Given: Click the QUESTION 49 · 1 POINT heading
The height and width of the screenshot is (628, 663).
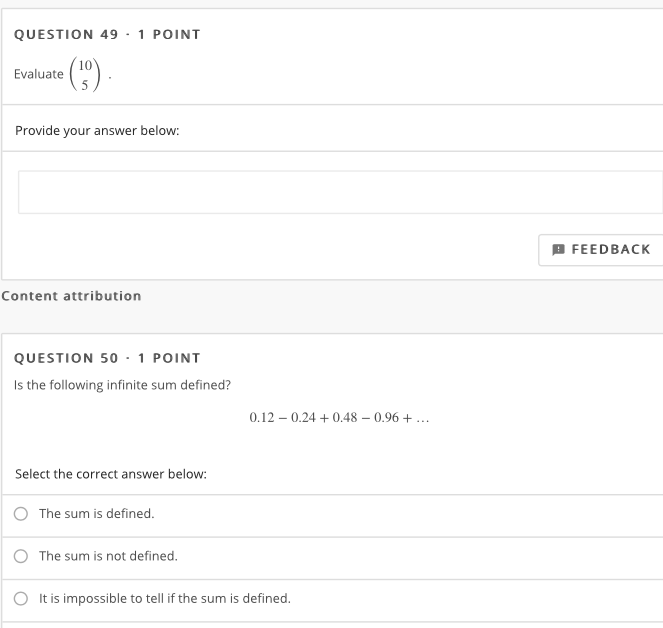Looking at the screenshot, I should [x=107, y=34].
